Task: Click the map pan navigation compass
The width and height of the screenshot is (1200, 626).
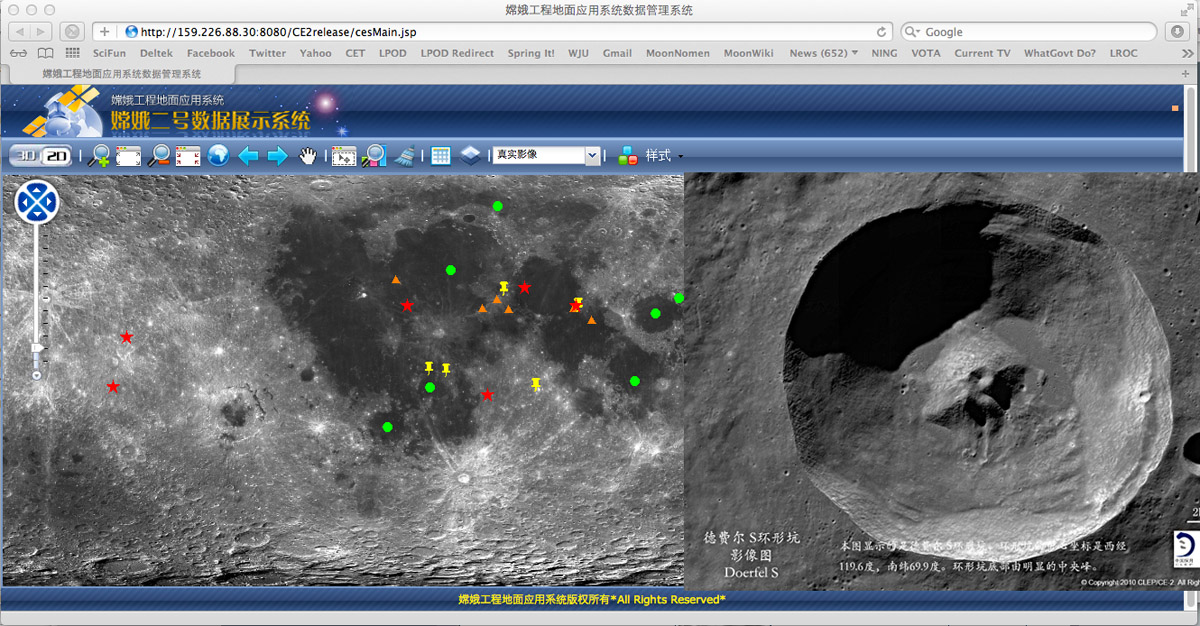Action: click(x=37, y=202)
